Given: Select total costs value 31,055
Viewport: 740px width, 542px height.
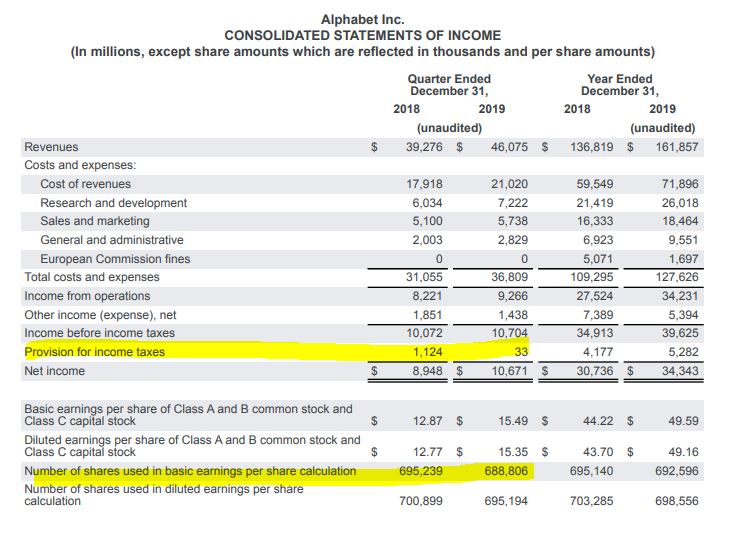Looking at the screenshot, I should (424, 277).
